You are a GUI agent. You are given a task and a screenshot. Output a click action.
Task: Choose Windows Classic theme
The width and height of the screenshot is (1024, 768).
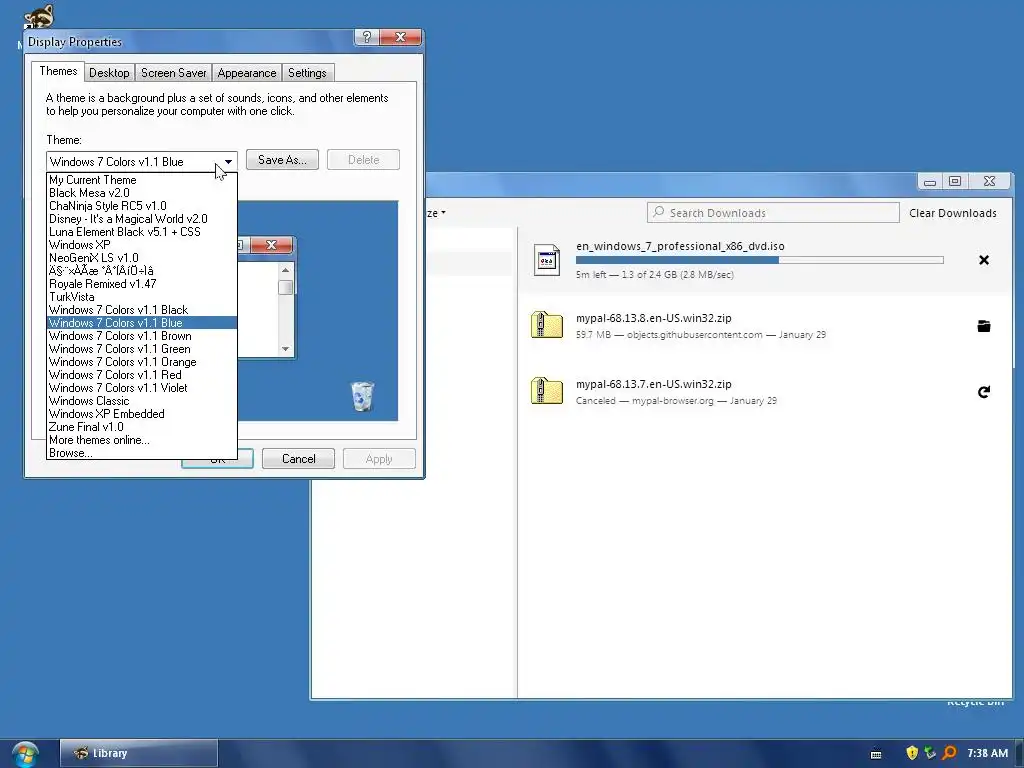point(142,402)
